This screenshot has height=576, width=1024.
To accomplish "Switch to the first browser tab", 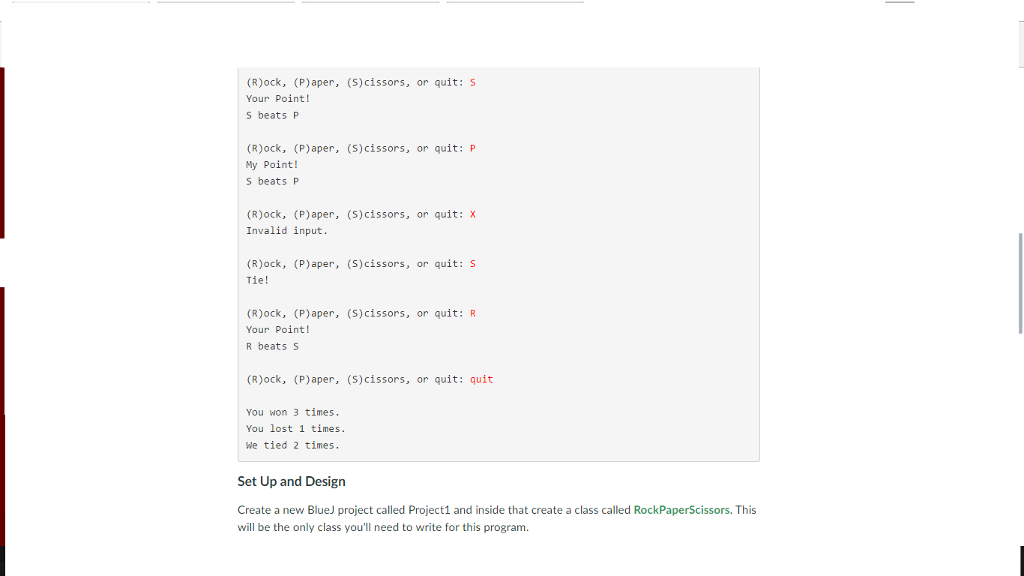I will (x=80, y=4).
